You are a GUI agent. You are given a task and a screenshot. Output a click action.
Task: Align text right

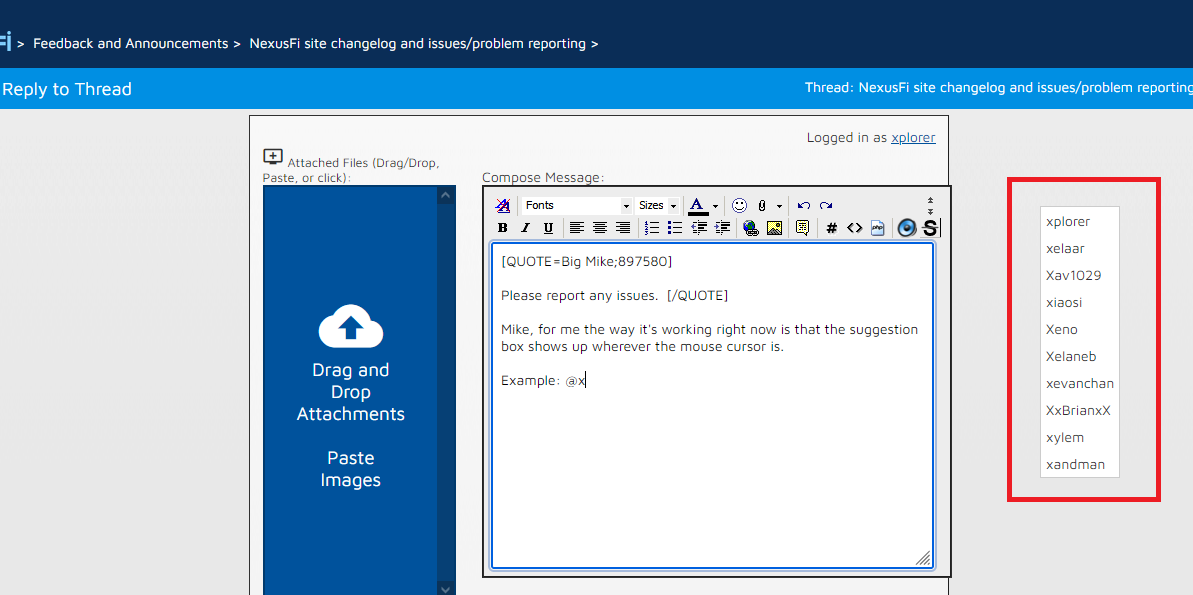click(622, 228)
